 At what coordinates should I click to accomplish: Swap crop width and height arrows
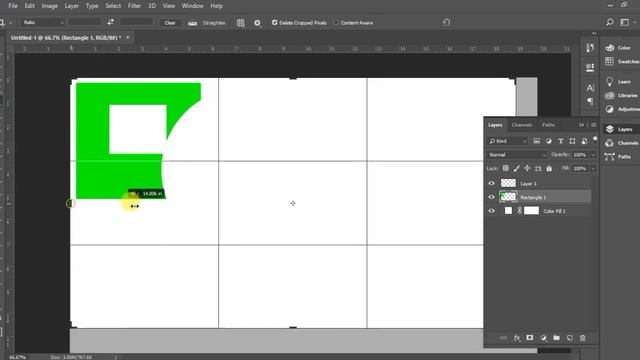coord(111,22)
